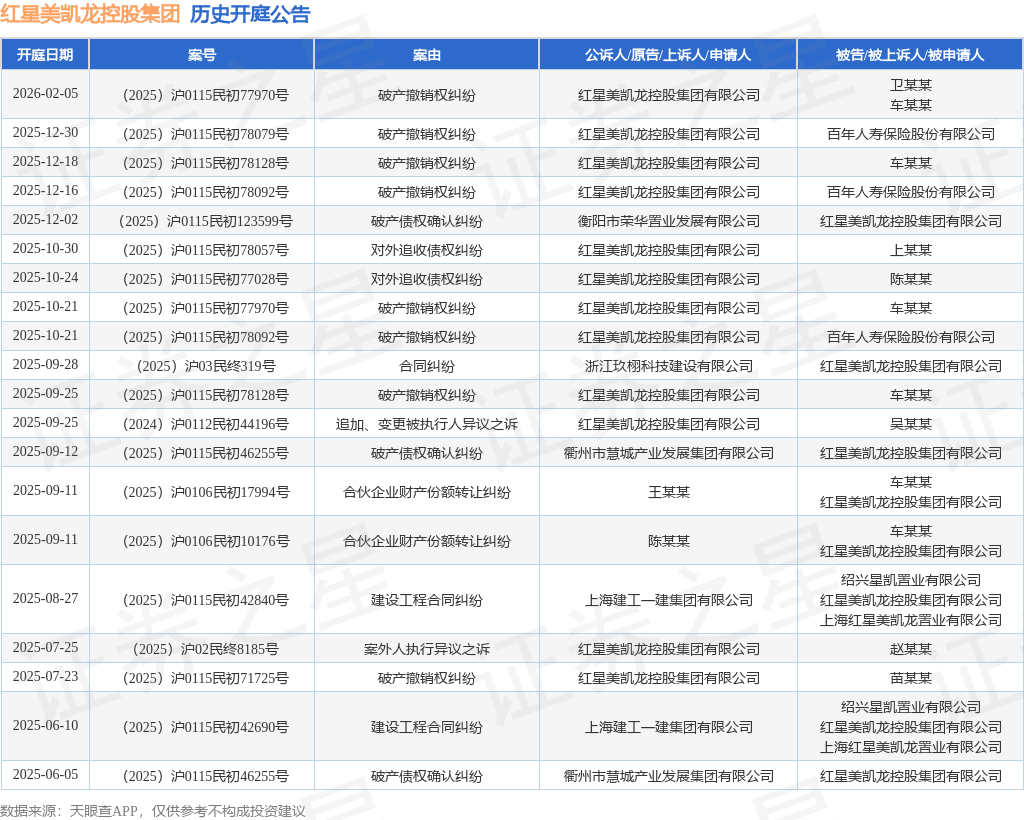The image size is (1024, 820).
Task: Click defendant 上某某
Action: 911,250
